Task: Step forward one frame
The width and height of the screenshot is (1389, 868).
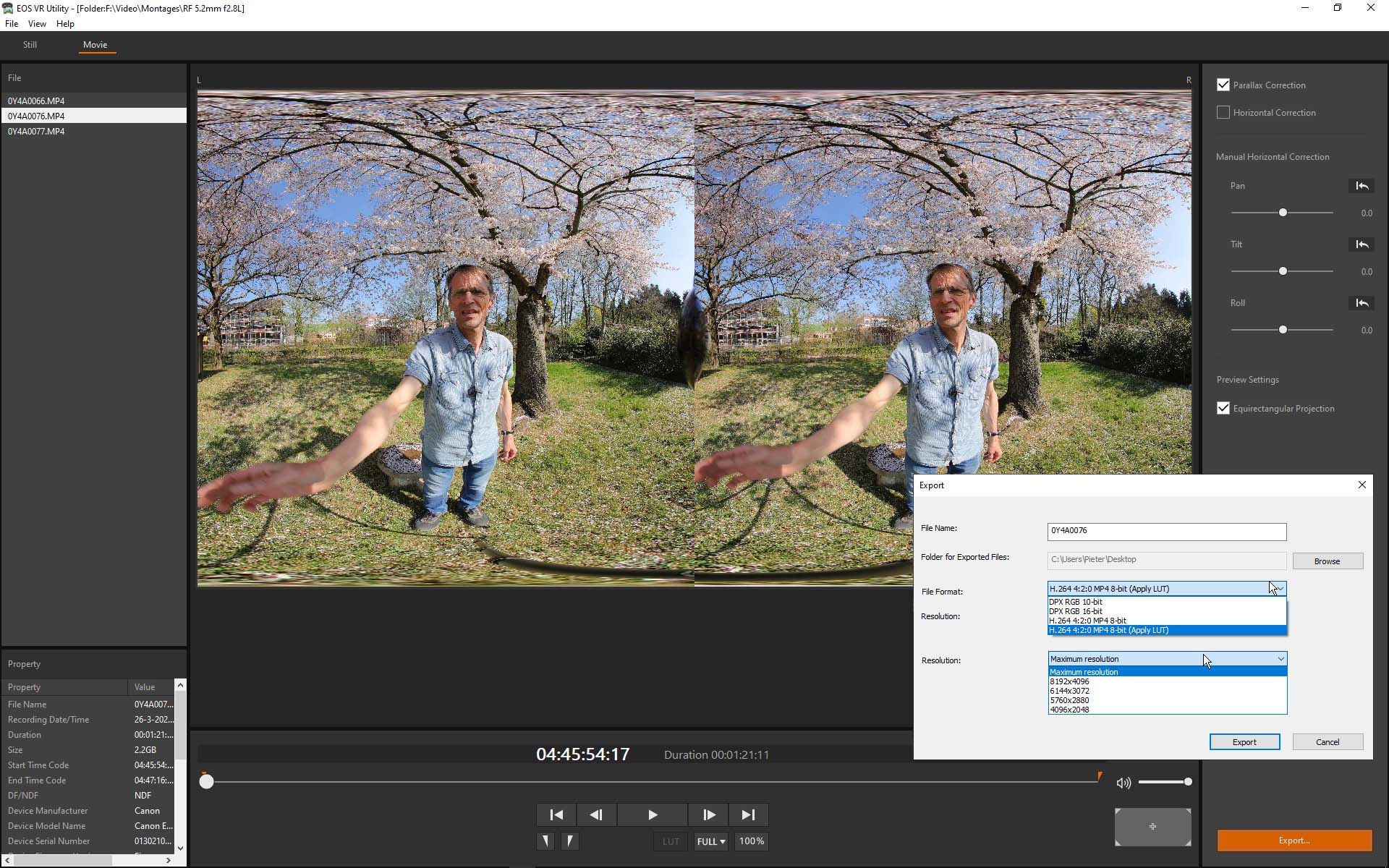Action: point(709,814)
